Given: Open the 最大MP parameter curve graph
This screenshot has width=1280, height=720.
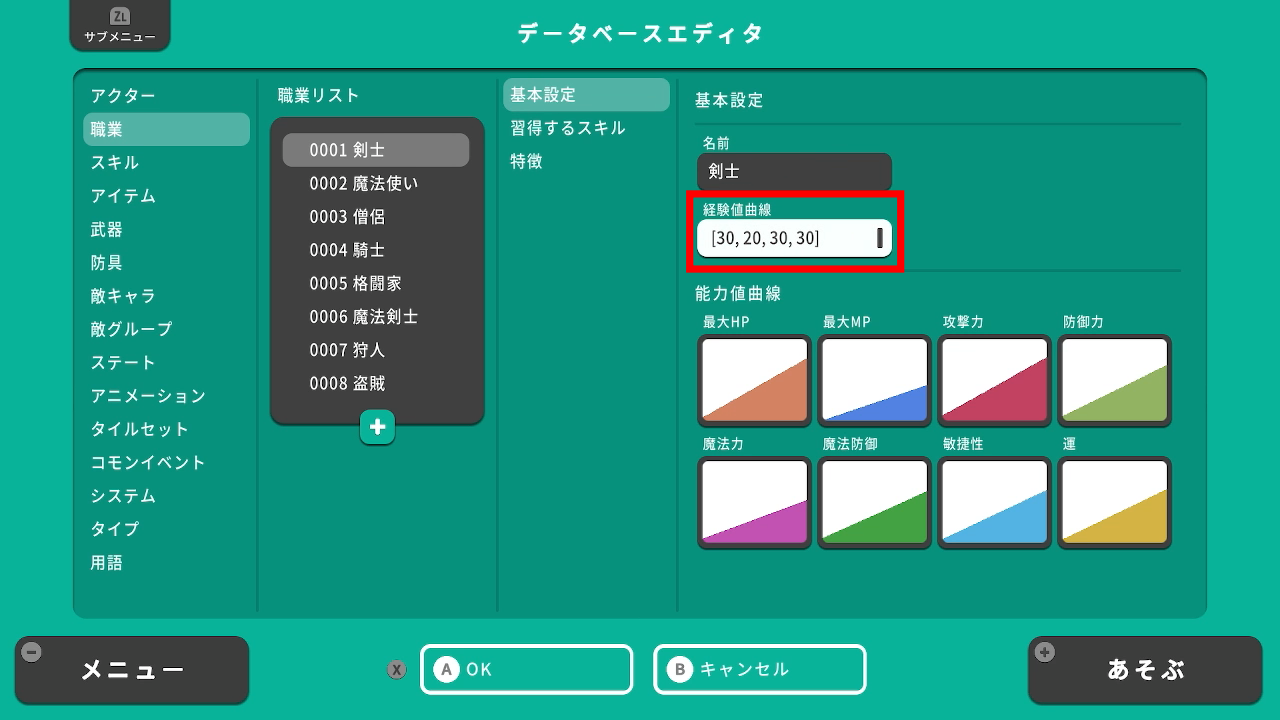Looking at the screenshot, I should tap(874, 380).
